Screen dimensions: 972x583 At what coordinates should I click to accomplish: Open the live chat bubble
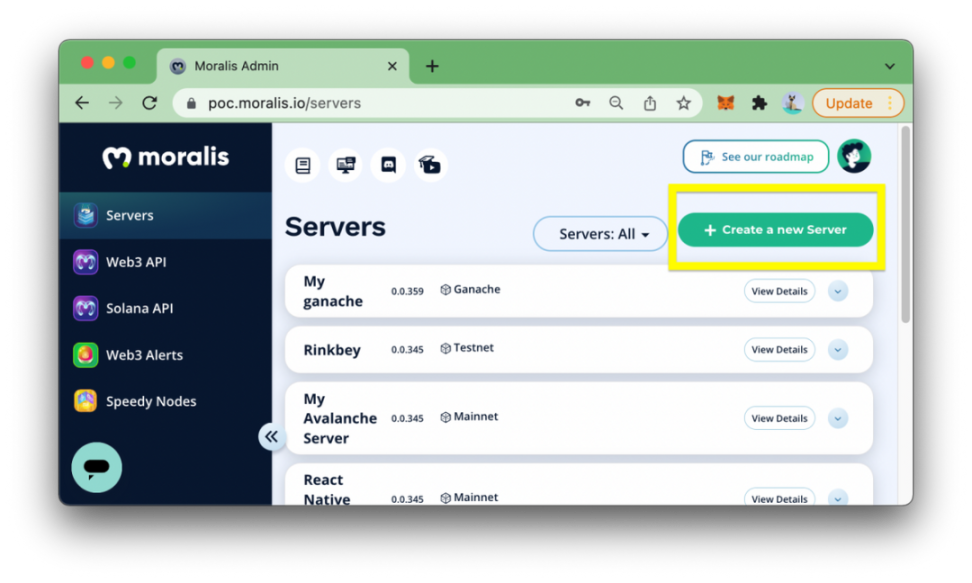97,467
